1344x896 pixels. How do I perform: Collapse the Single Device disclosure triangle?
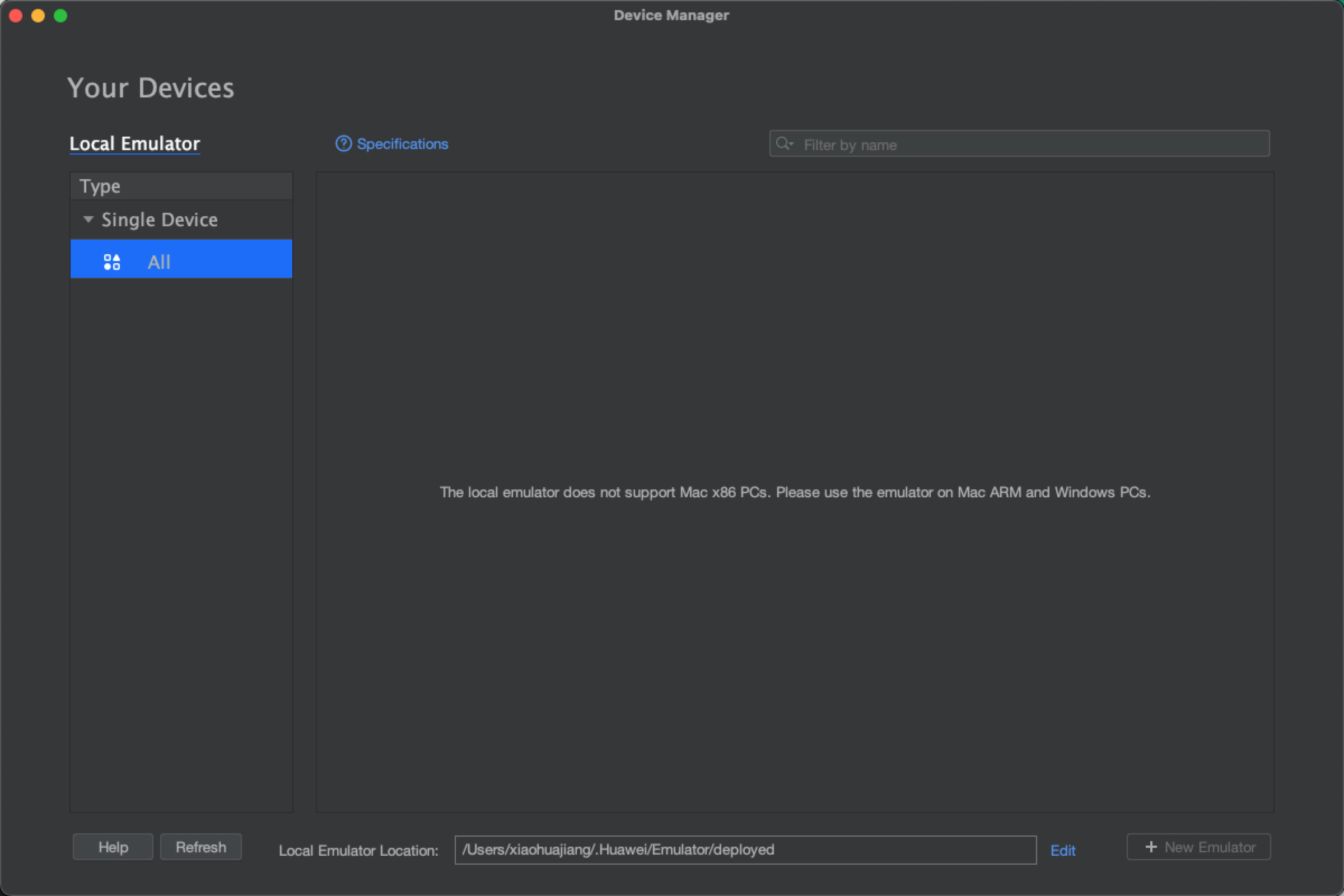tap(88, 220)
